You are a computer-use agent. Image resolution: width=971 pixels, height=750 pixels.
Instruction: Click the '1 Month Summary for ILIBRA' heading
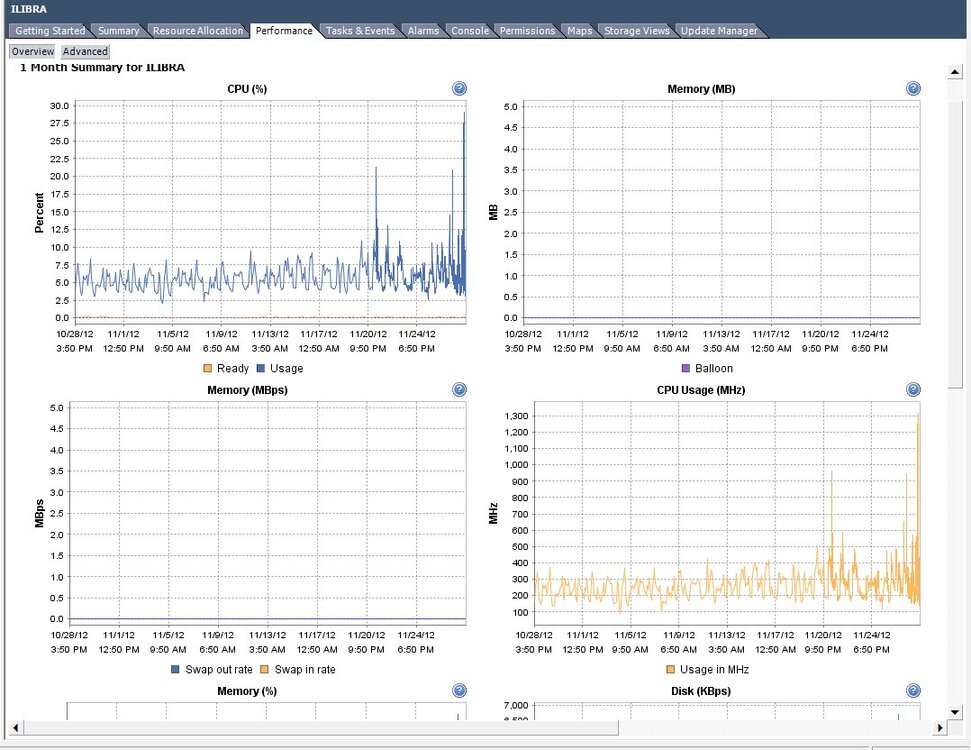click(102, 67)
